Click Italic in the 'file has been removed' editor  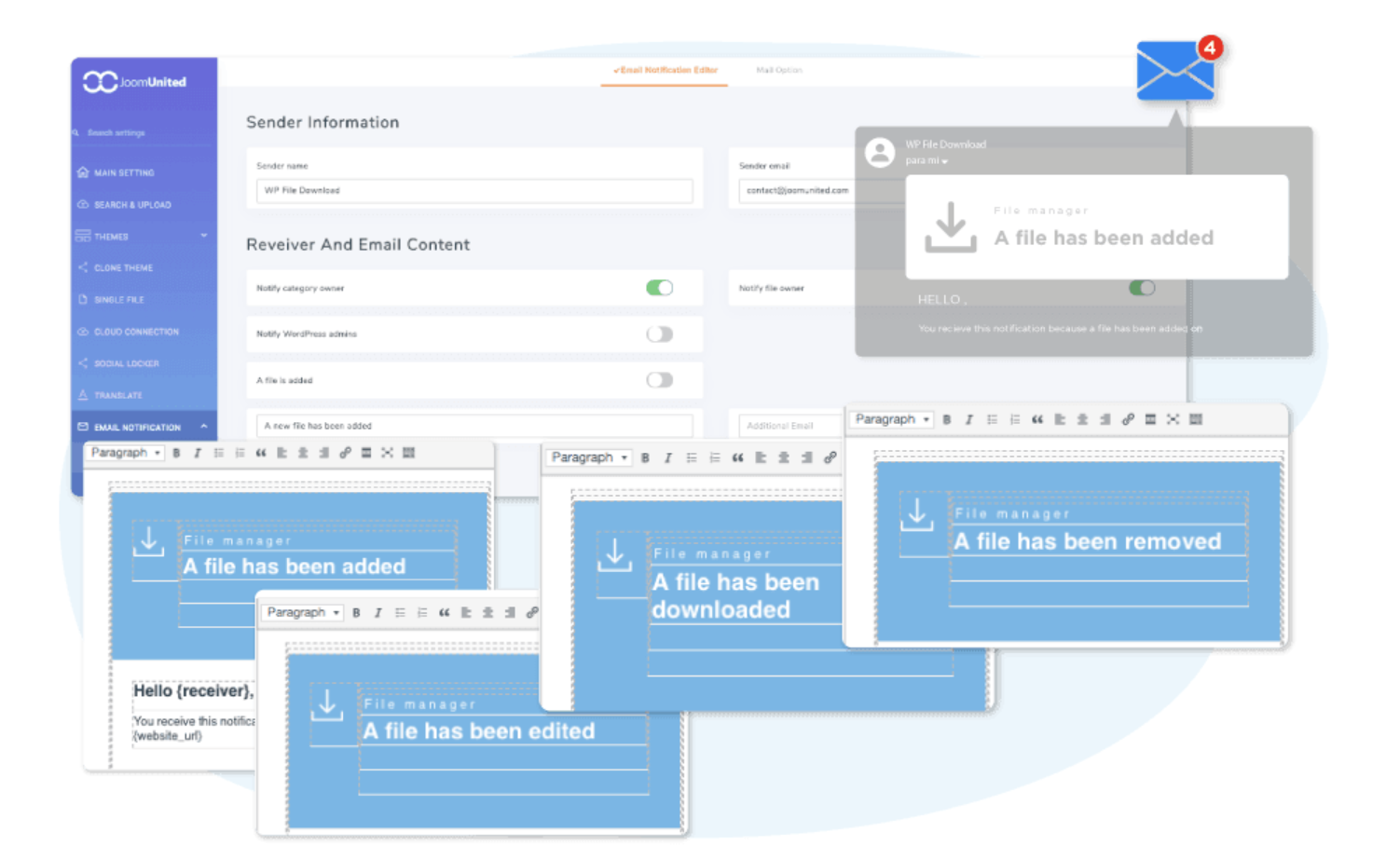(968, 420)
